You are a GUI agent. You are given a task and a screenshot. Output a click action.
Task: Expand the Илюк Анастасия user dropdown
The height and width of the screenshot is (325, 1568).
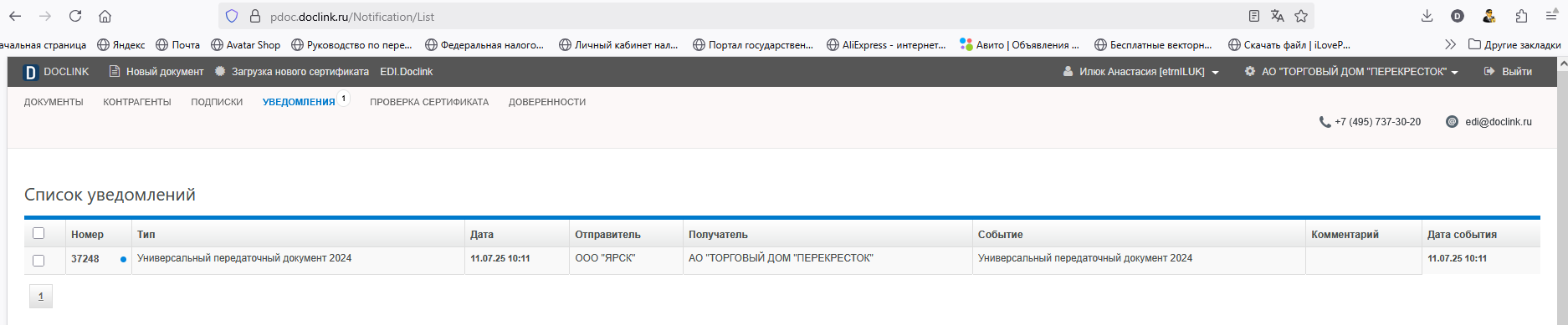[1140, 72]
